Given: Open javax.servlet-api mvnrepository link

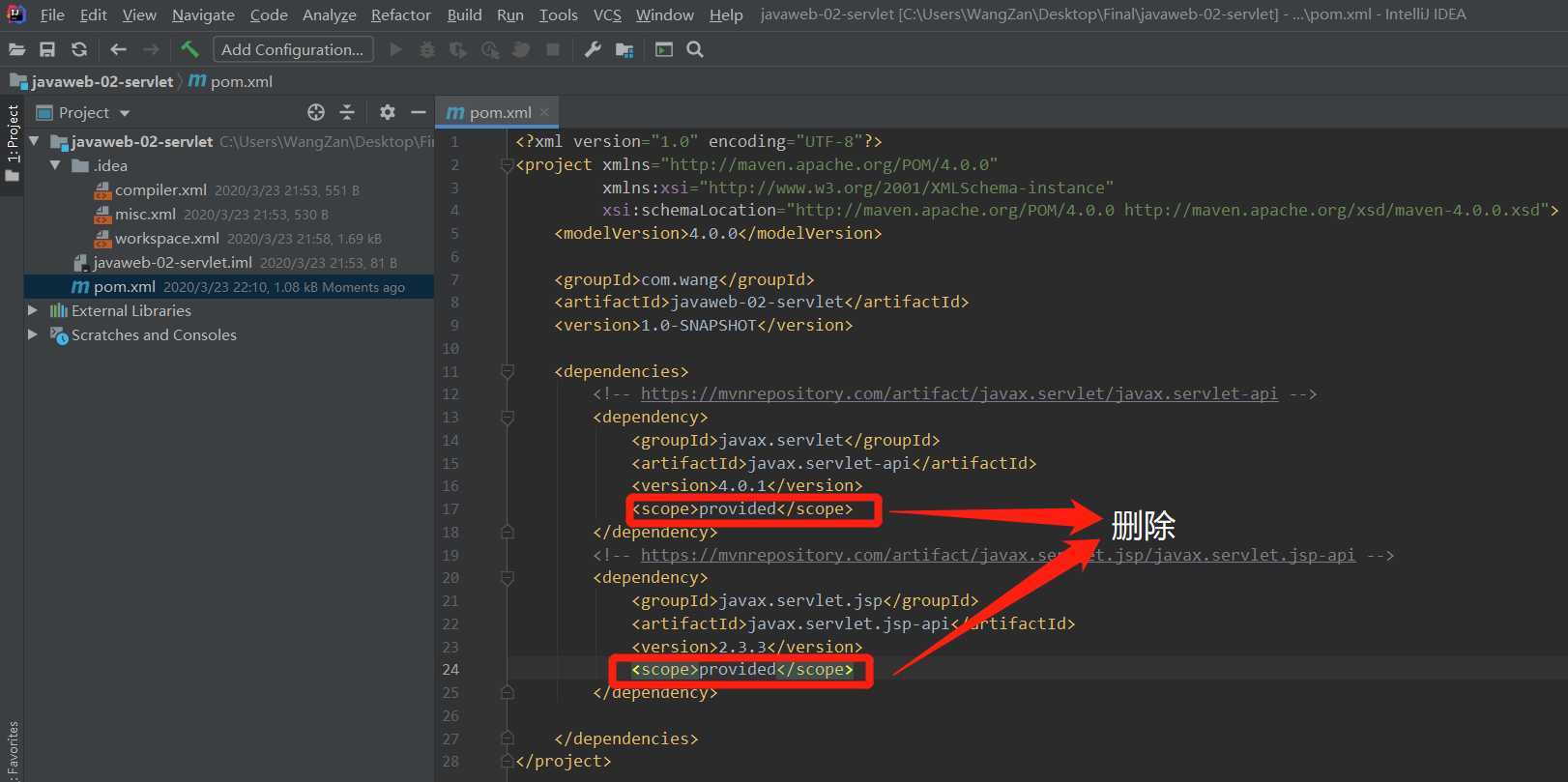Looking at the screenshot, I should (x=959, y=393).
